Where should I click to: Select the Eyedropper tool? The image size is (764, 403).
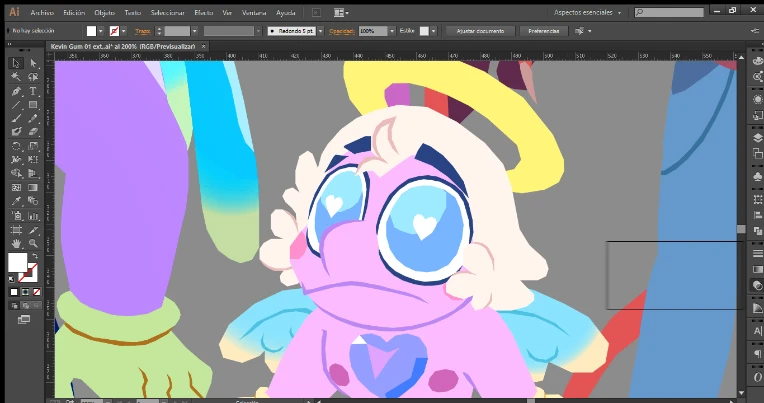tap(16, 201)
